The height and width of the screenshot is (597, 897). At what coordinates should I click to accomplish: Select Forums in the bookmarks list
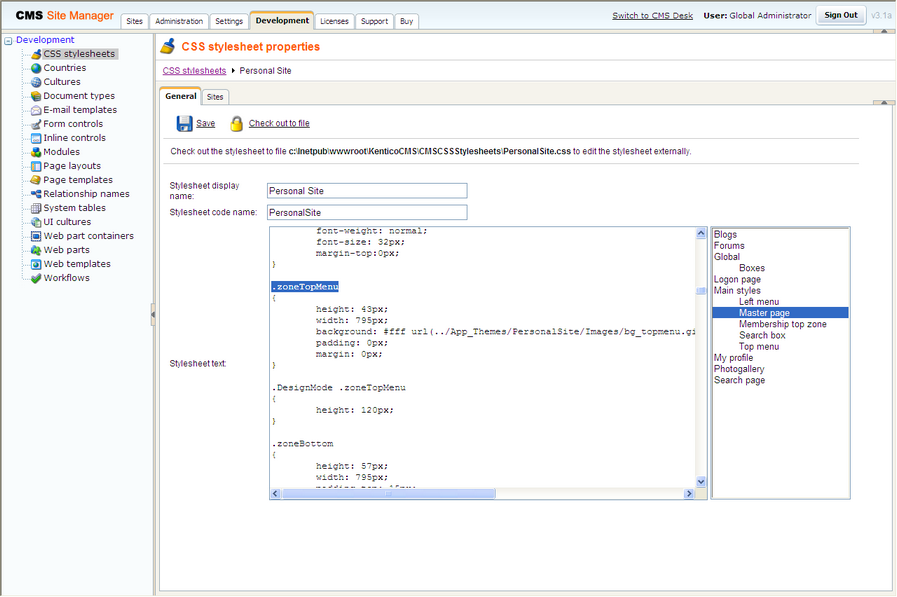click(x=729, y=246)
